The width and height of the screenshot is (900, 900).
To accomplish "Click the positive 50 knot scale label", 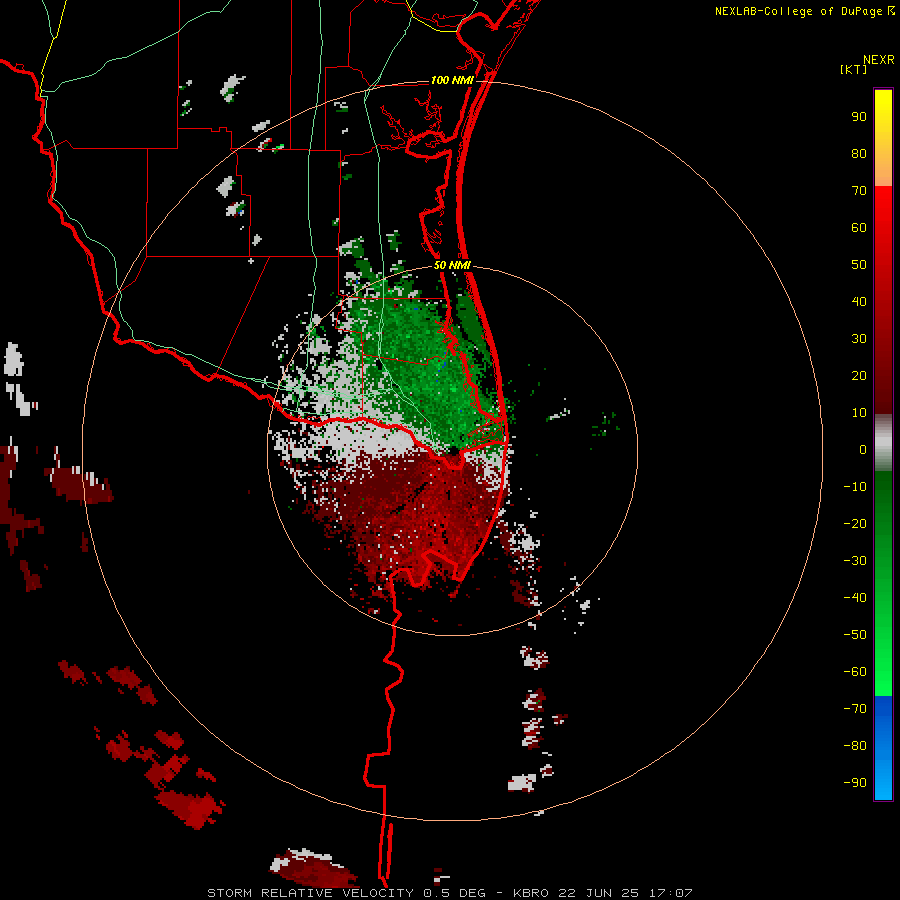I will click(859, 265).
